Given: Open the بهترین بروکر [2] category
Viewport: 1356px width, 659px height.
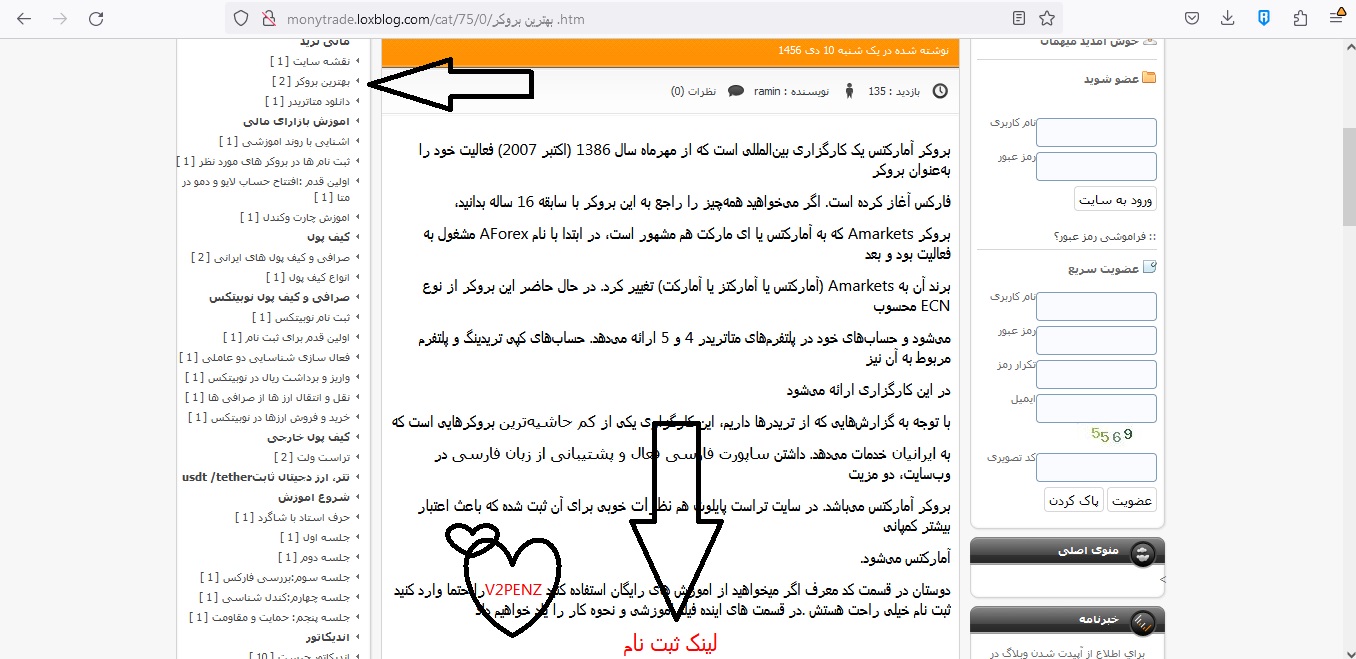Looking at the screenshot, I should click(x=311, y=82).
